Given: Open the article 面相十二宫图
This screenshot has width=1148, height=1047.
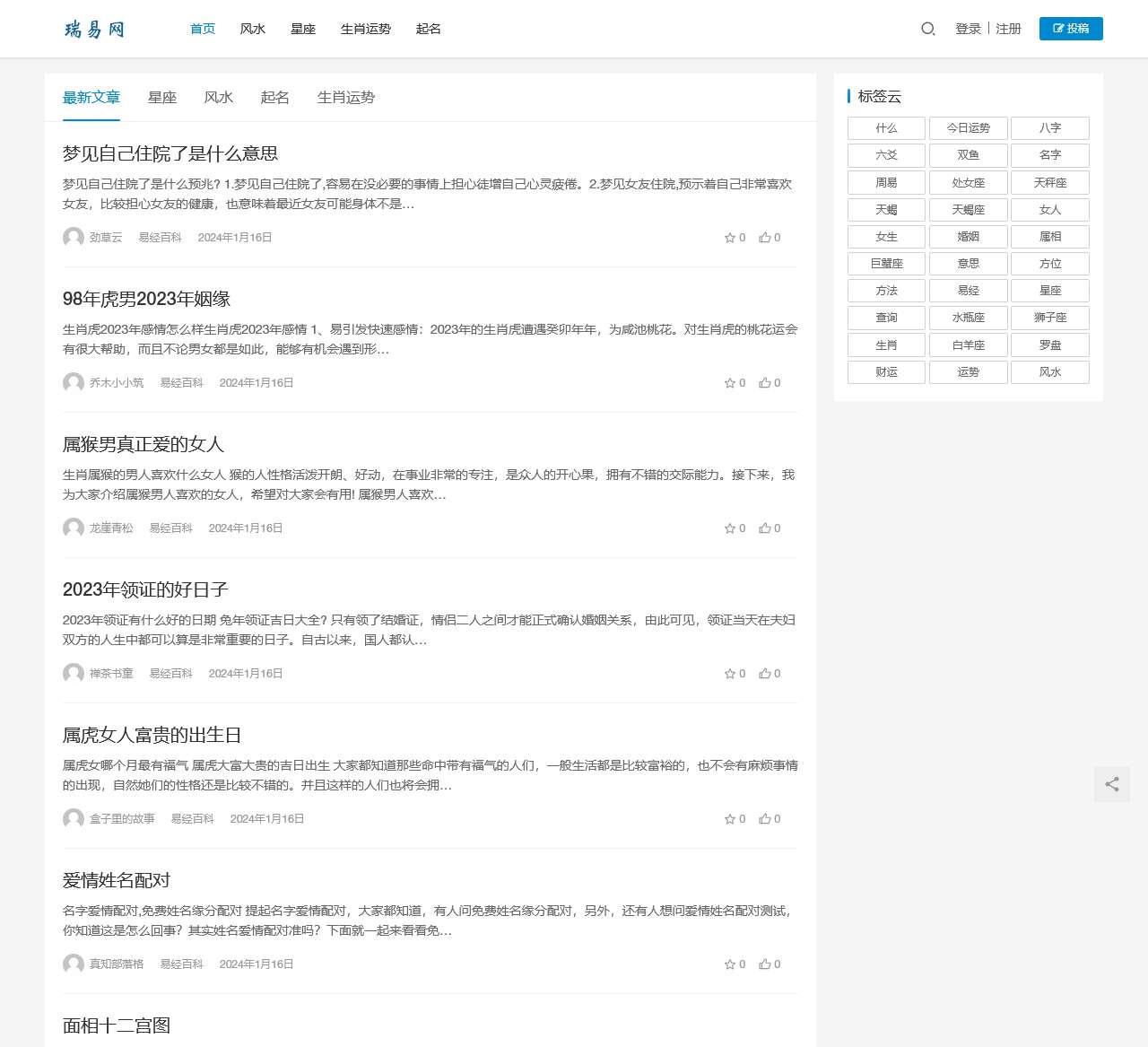Looking at the screenshot, I should tap(116, 1025).
